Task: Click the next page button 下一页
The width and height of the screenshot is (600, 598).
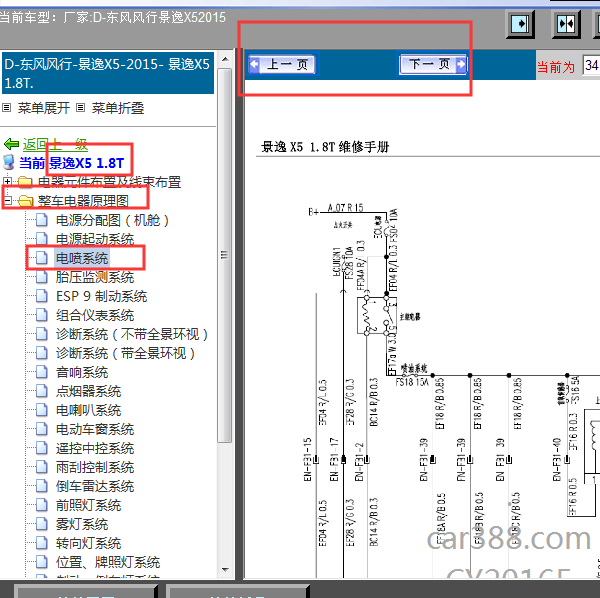Action: pos(433,64)
